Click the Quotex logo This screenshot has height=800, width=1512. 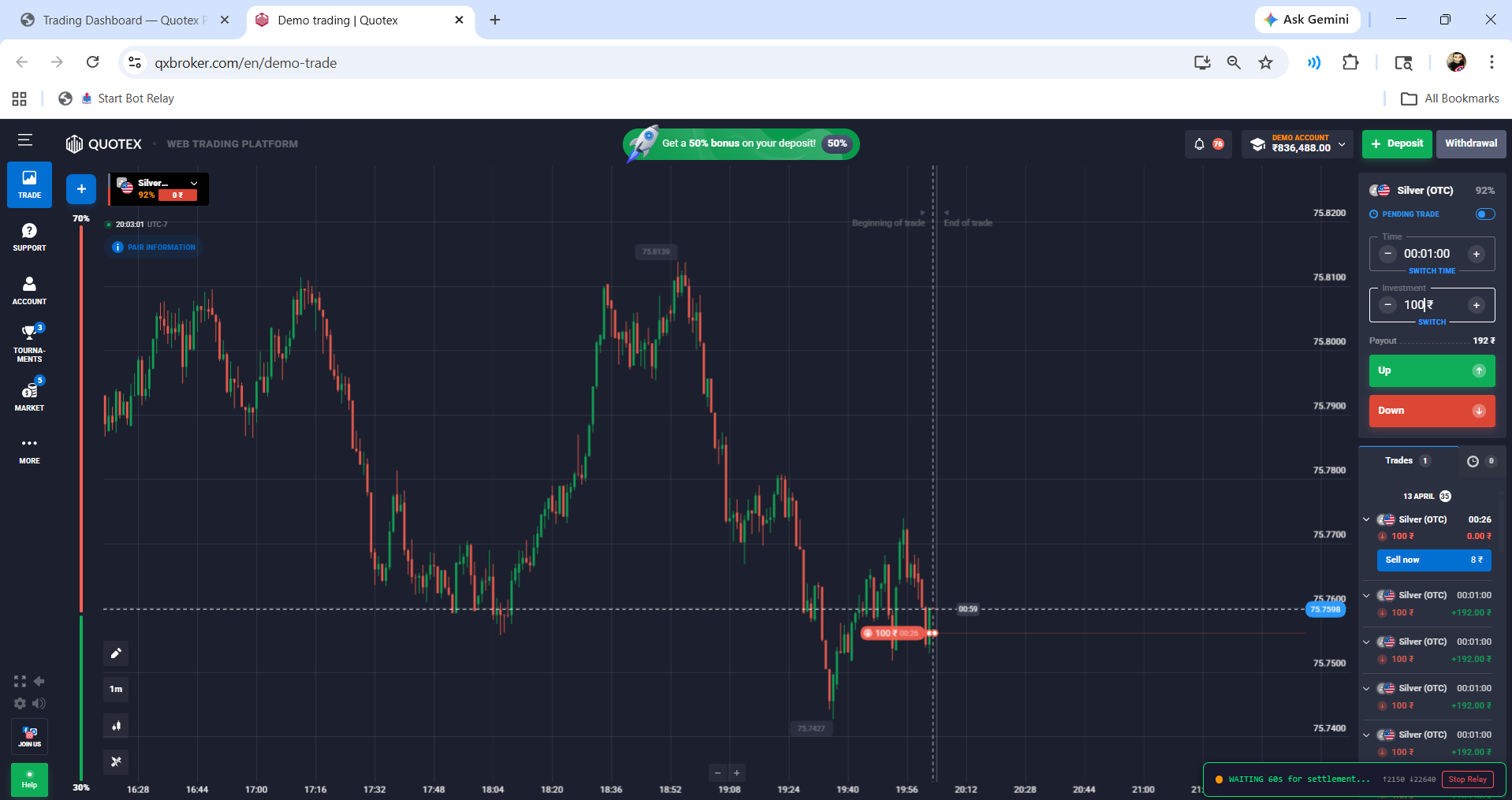[104, 143]
